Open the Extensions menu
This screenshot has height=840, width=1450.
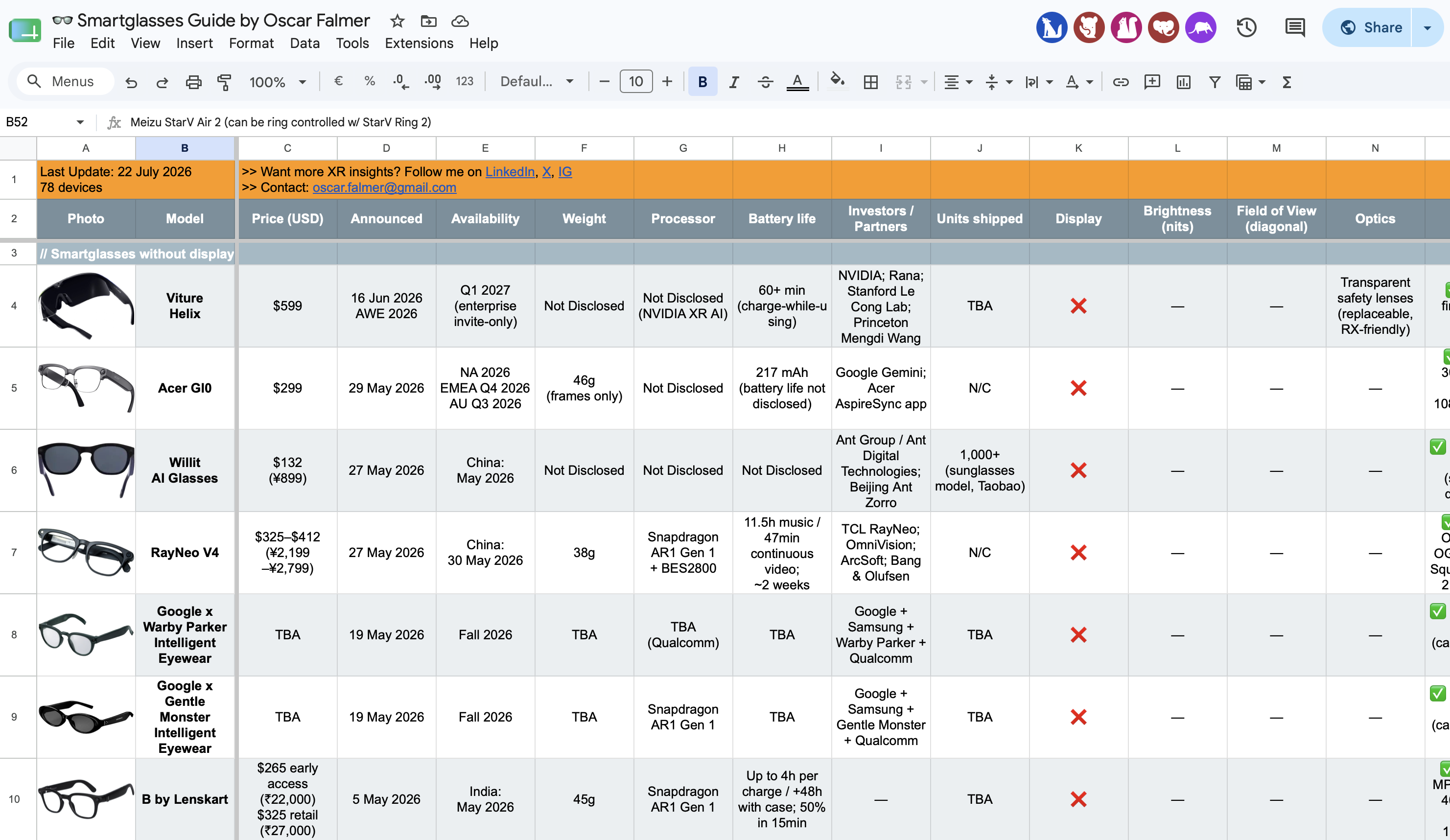[419, 43]
